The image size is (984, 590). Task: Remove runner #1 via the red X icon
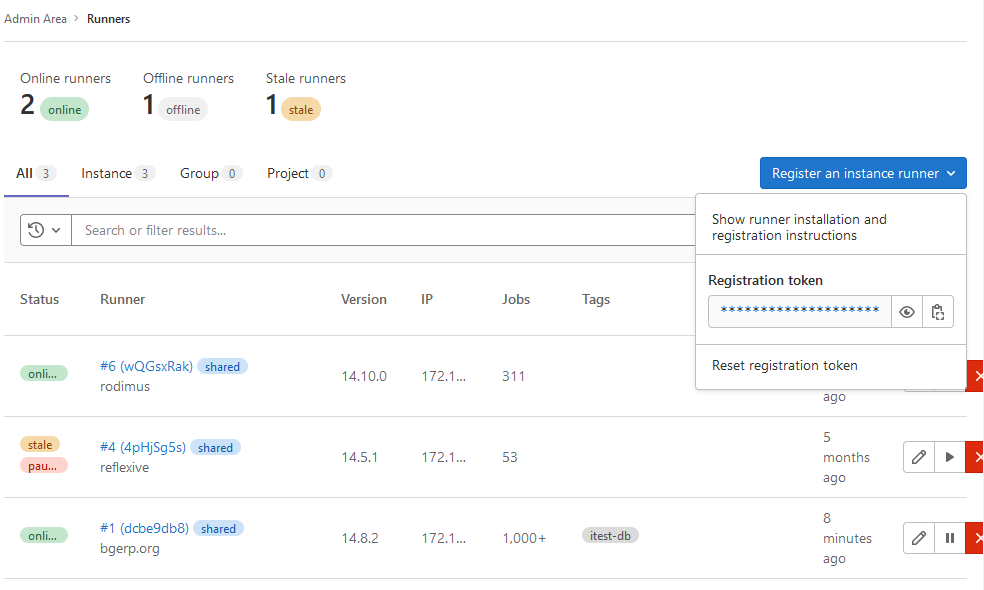coord(977,537)
